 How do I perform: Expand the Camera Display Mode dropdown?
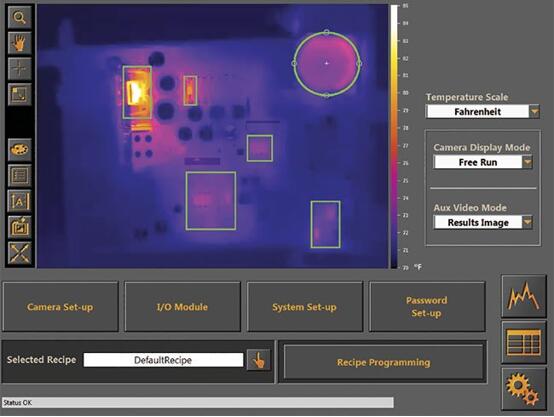tap(527, 162)
